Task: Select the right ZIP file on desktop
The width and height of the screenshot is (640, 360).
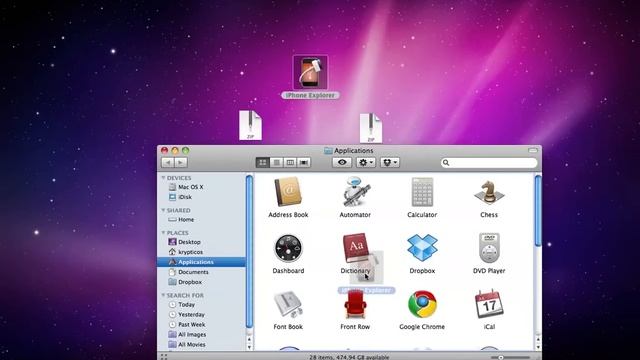Action: point(371,128)
